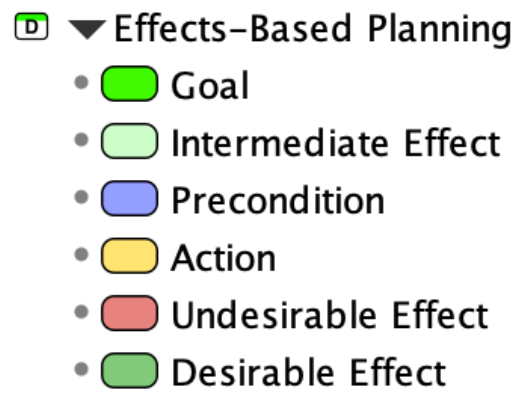Click the Precondition label
This screenshot has height=401, width=530.
(x=278, y=200)
